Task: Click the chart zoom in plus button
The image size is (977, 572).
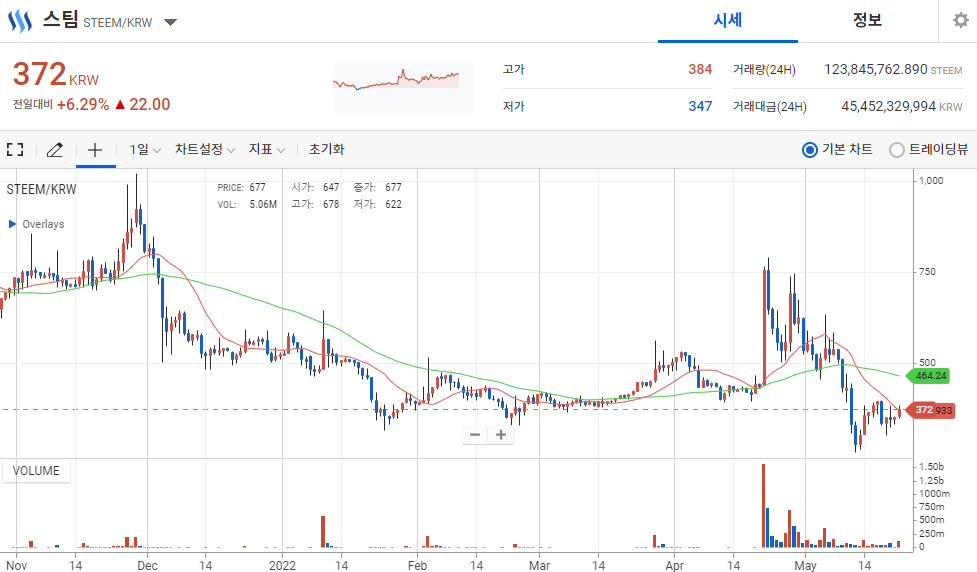Action: (500, 435)
